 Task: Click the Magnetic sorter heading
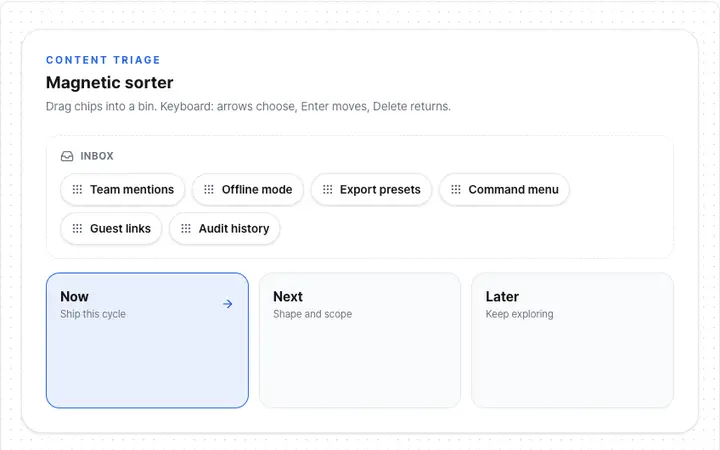(110, 83)
